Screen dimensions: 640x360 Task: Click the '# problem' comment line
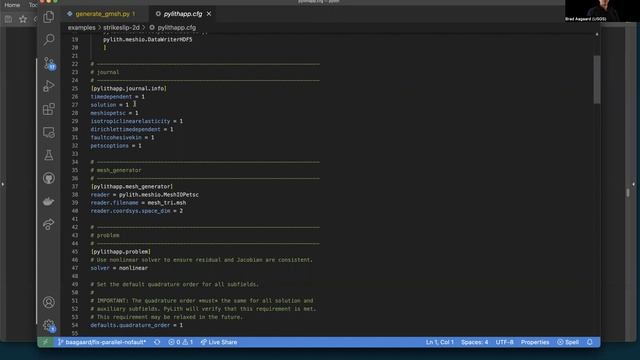105,236
